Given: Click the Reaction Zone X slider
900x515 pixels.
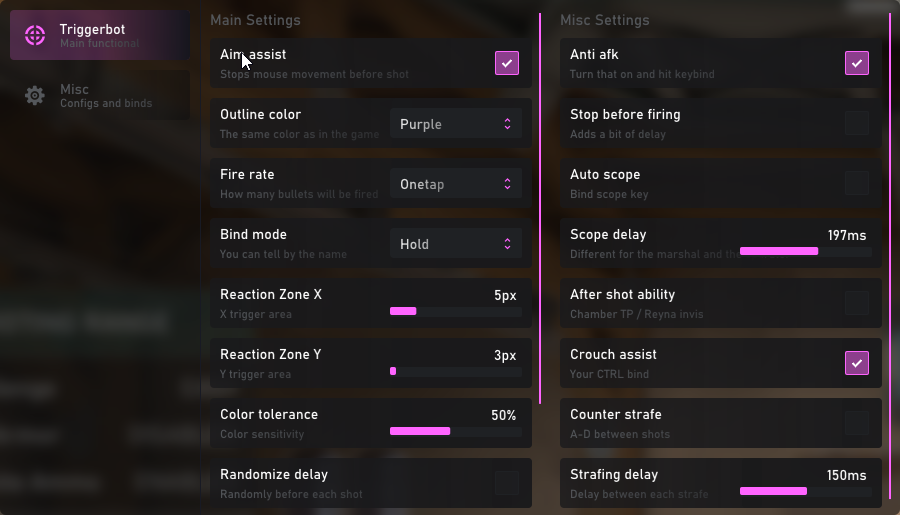Looking at the screenshot, I should 456,312.
